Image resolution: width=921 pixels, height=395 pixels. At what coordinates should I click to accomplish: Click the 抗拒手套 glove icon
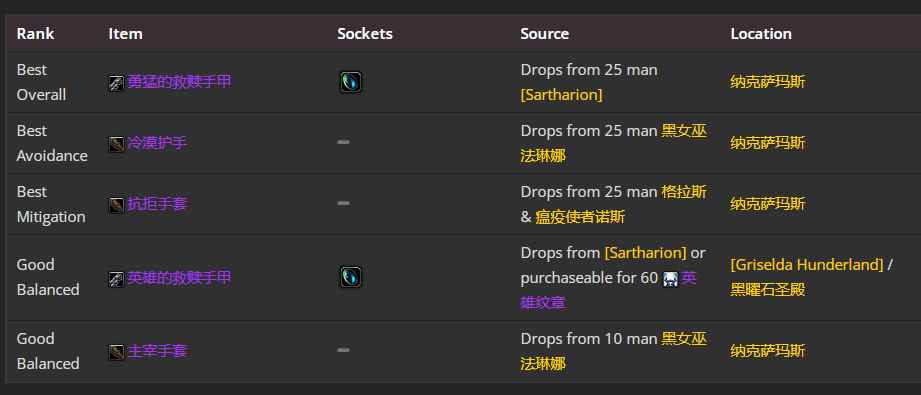[116, 205]
